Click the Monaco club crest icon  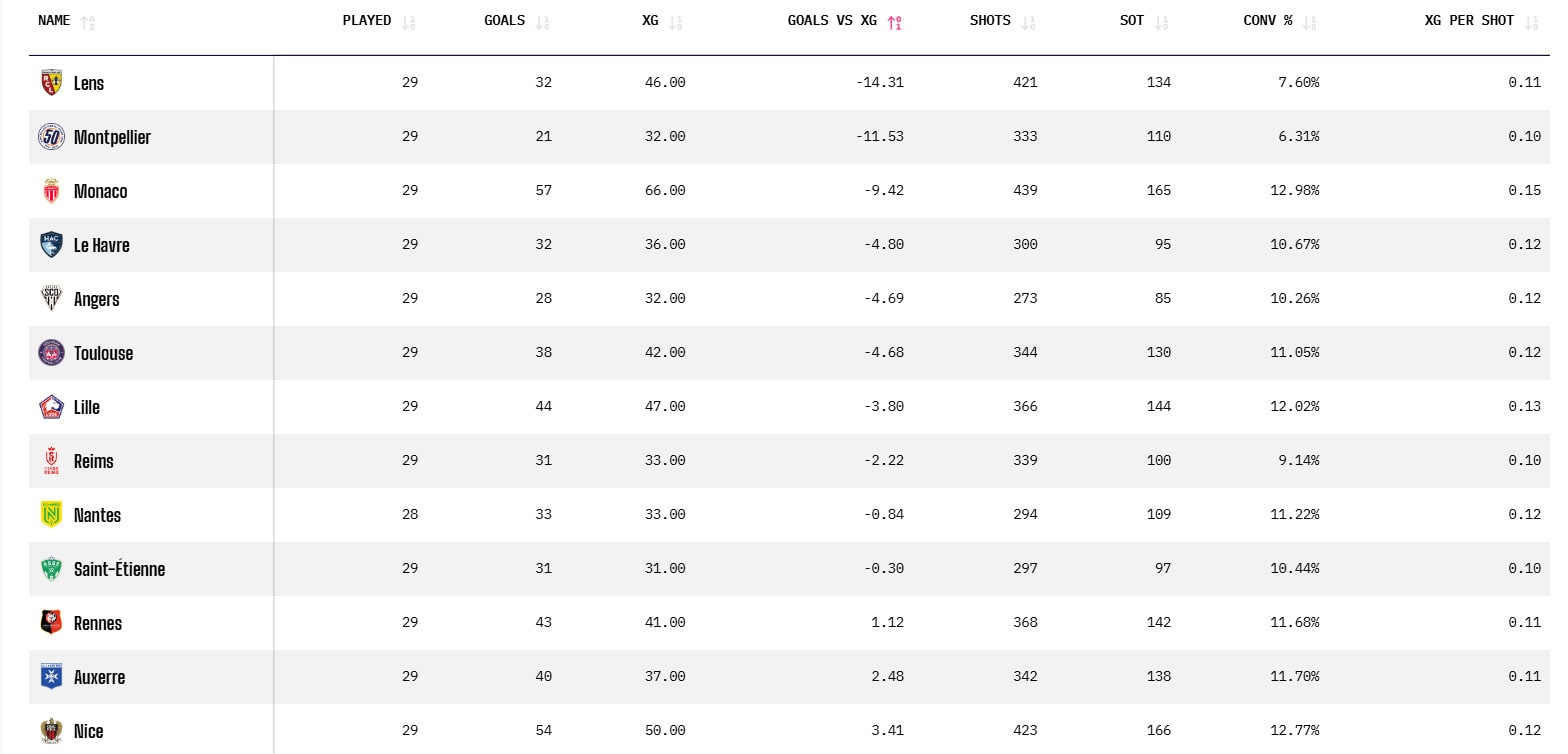[51, 191]
